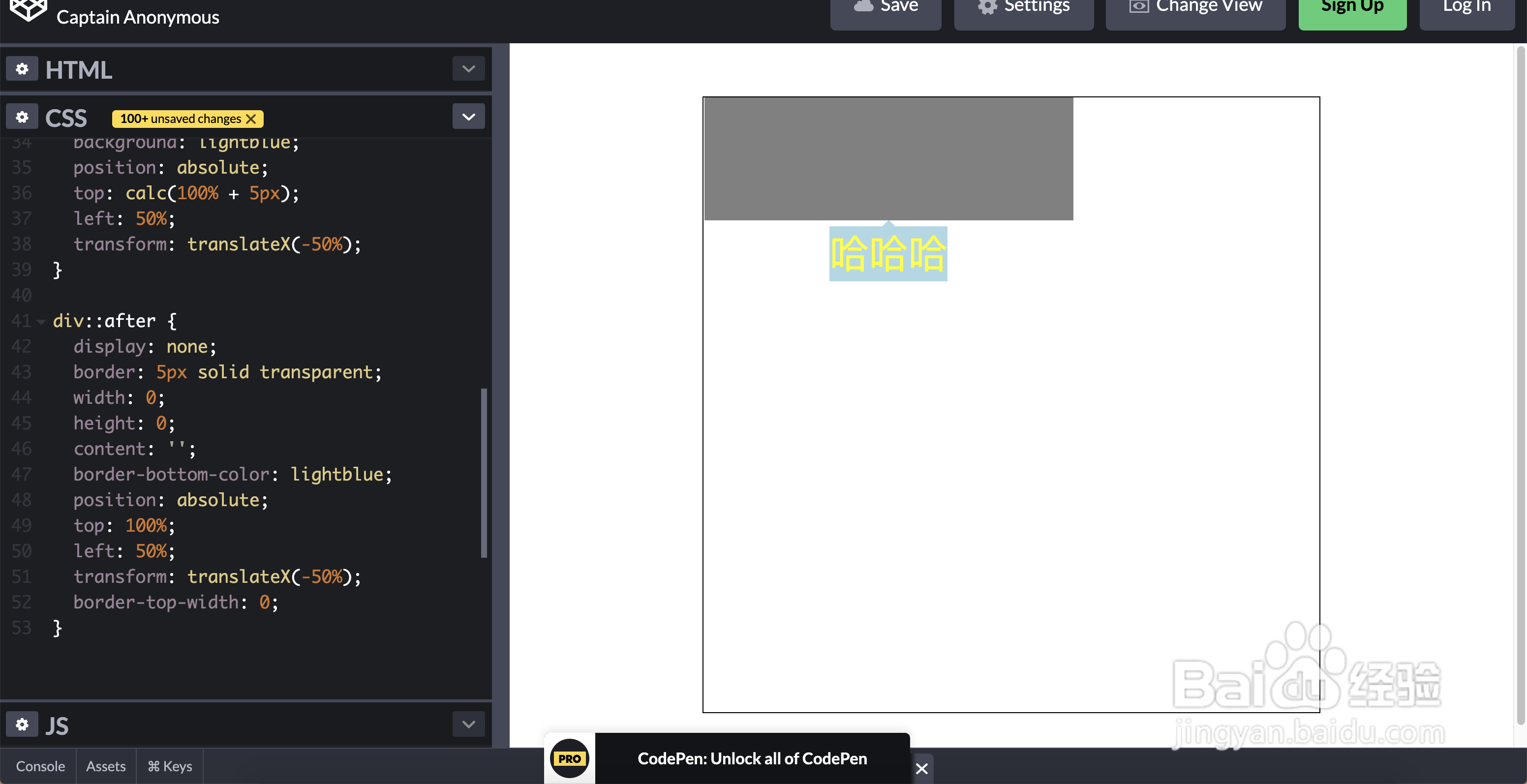
Task: Click the PRO badge icon
Action: 569,758
